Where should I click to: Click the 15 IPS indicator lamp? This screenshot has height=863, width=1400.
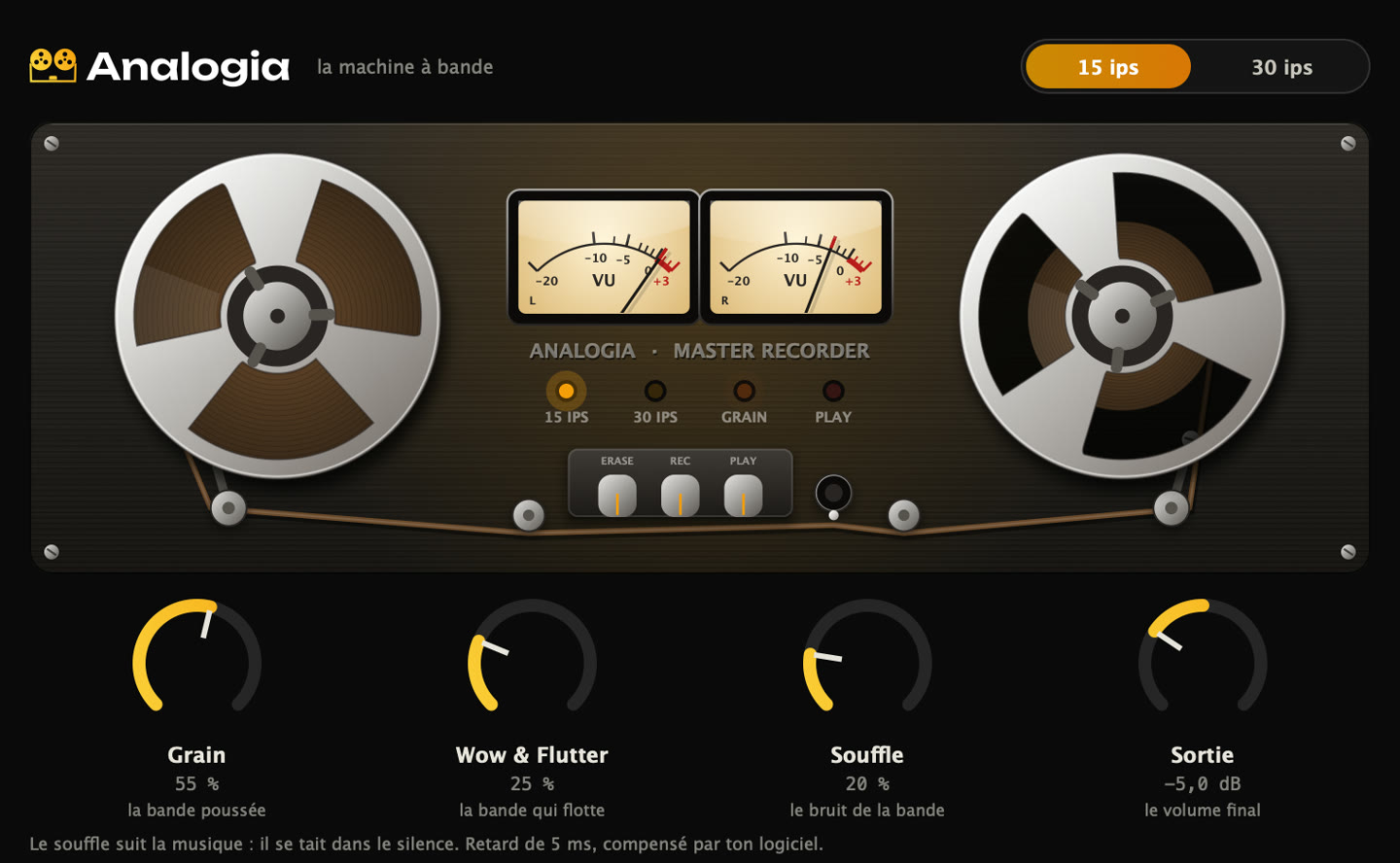click(566, 391)
